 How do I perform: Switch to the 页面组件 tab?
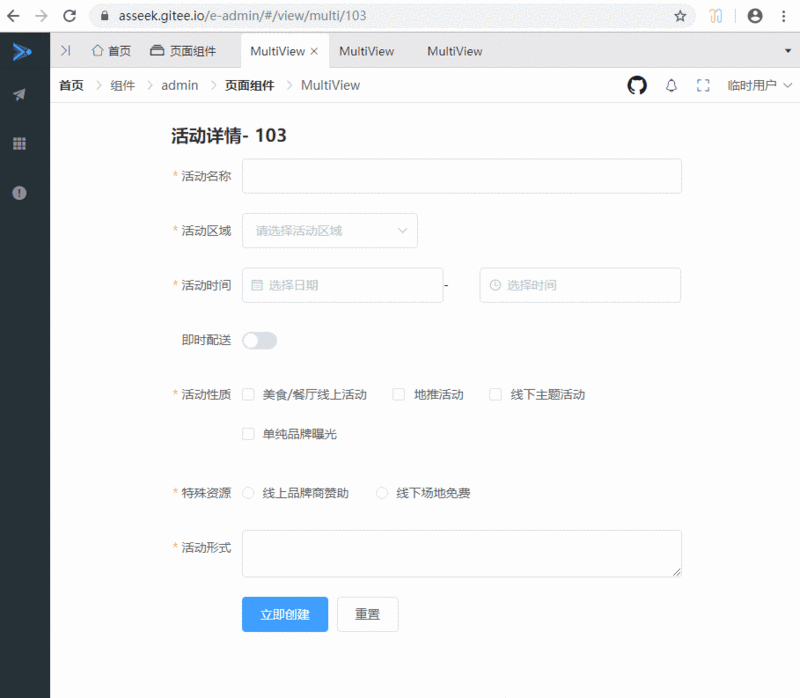click(x=183, y=51)
